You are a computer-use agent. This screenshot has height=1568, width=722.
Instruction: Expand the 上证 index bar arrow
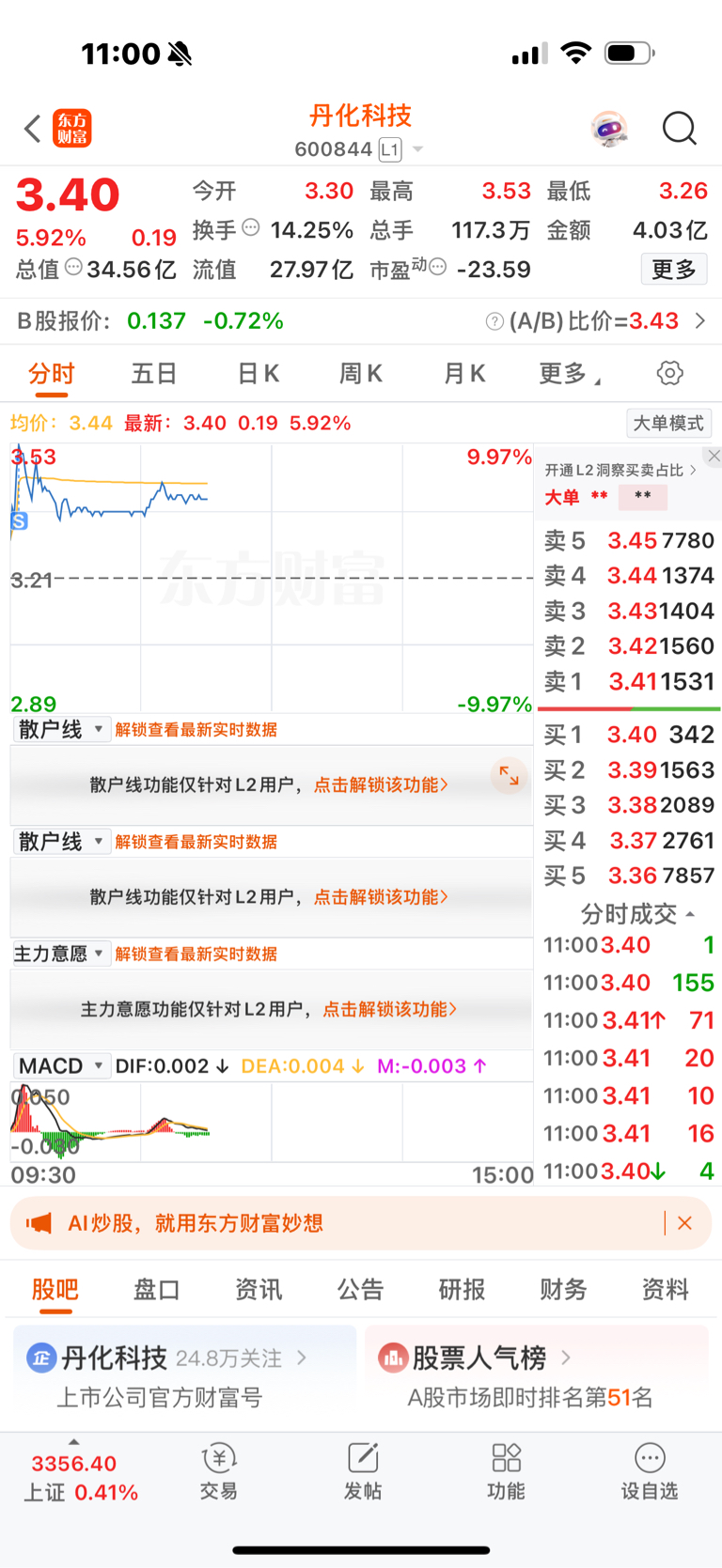point(74,1442)
